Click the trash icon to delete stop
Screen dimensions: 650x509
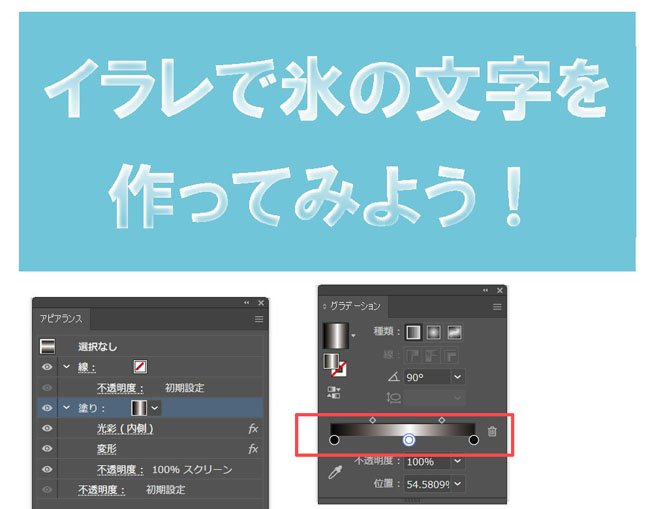492,431
